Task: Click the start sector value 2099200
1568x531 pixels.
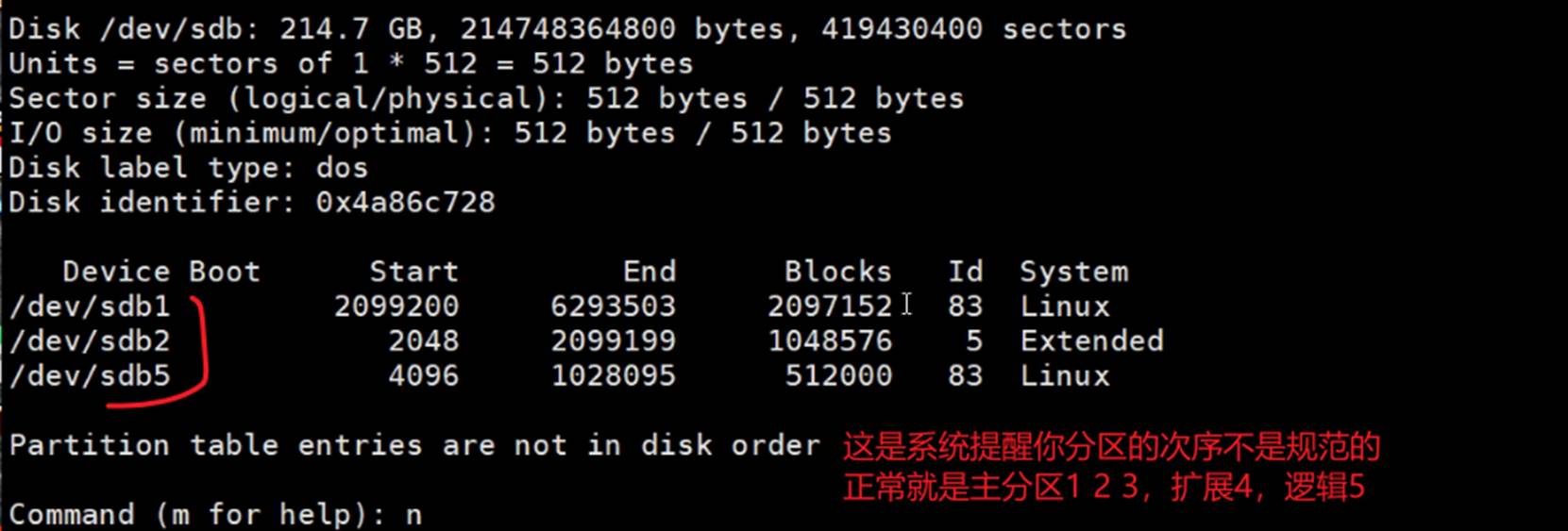Action: 396,307
